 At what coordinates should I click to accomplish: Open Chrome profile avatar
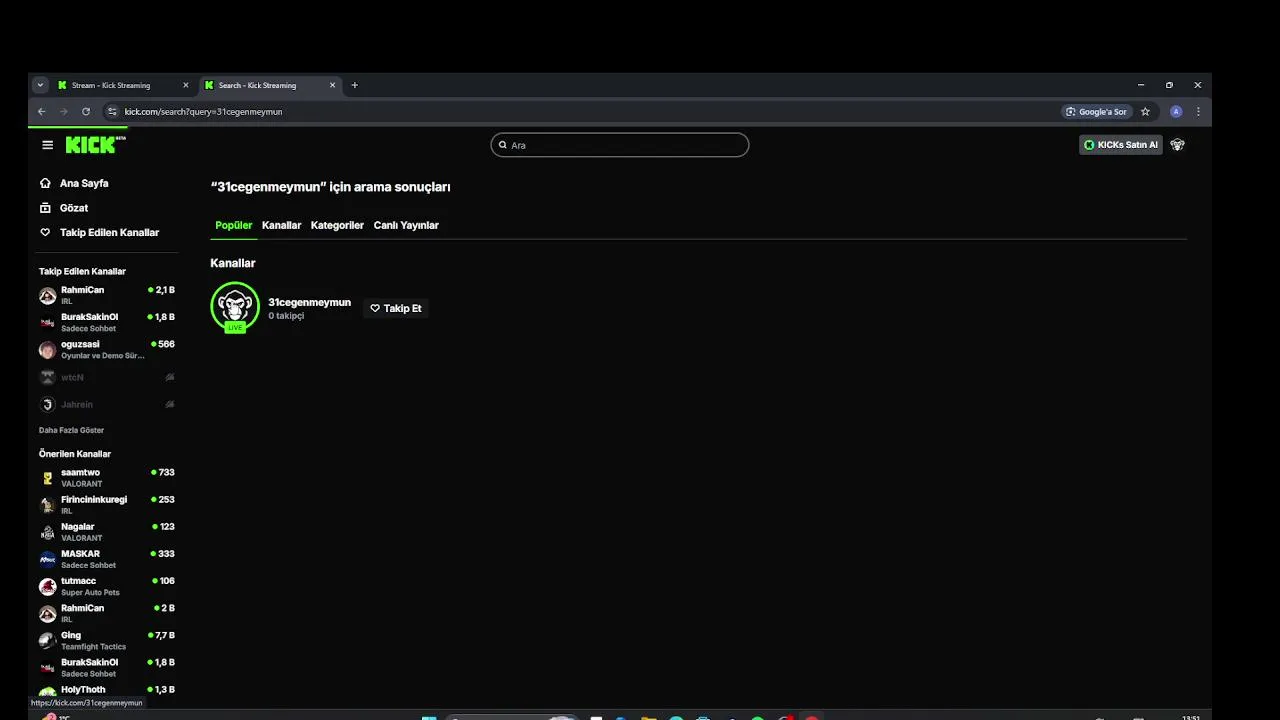pyautogui.click(x=1176, y=112)
